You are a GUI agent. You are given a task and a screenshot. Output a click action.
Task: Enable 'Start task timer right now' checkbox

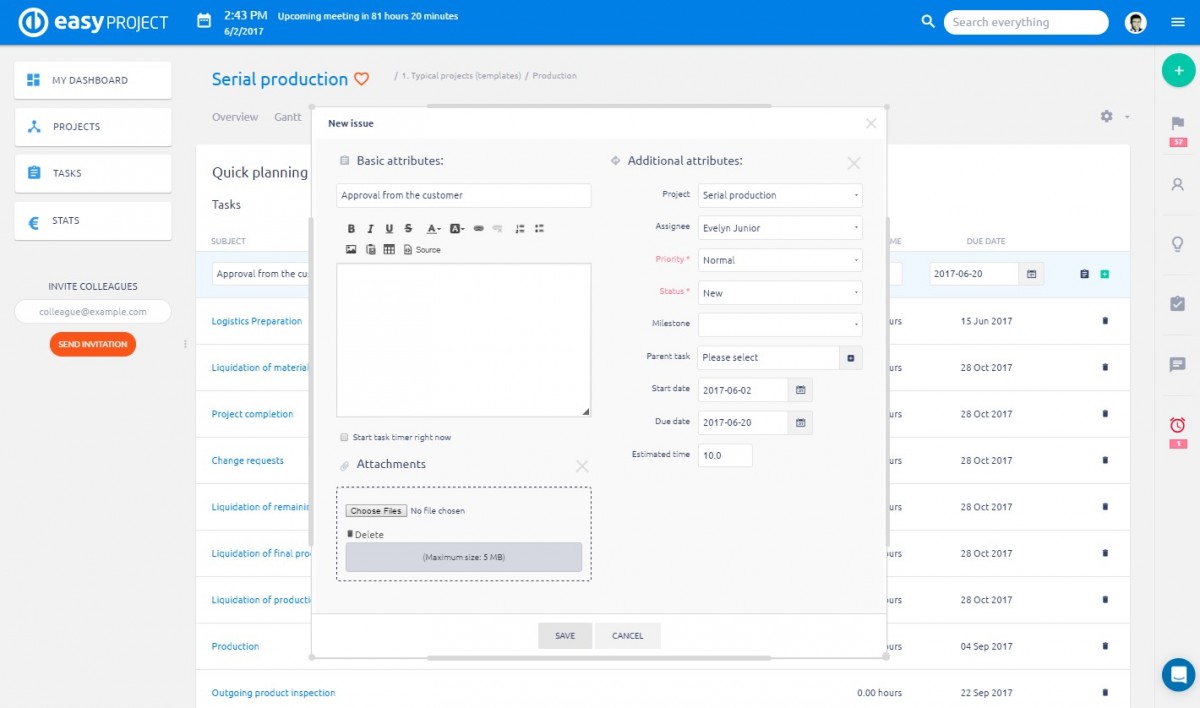(x=345, y=438)
